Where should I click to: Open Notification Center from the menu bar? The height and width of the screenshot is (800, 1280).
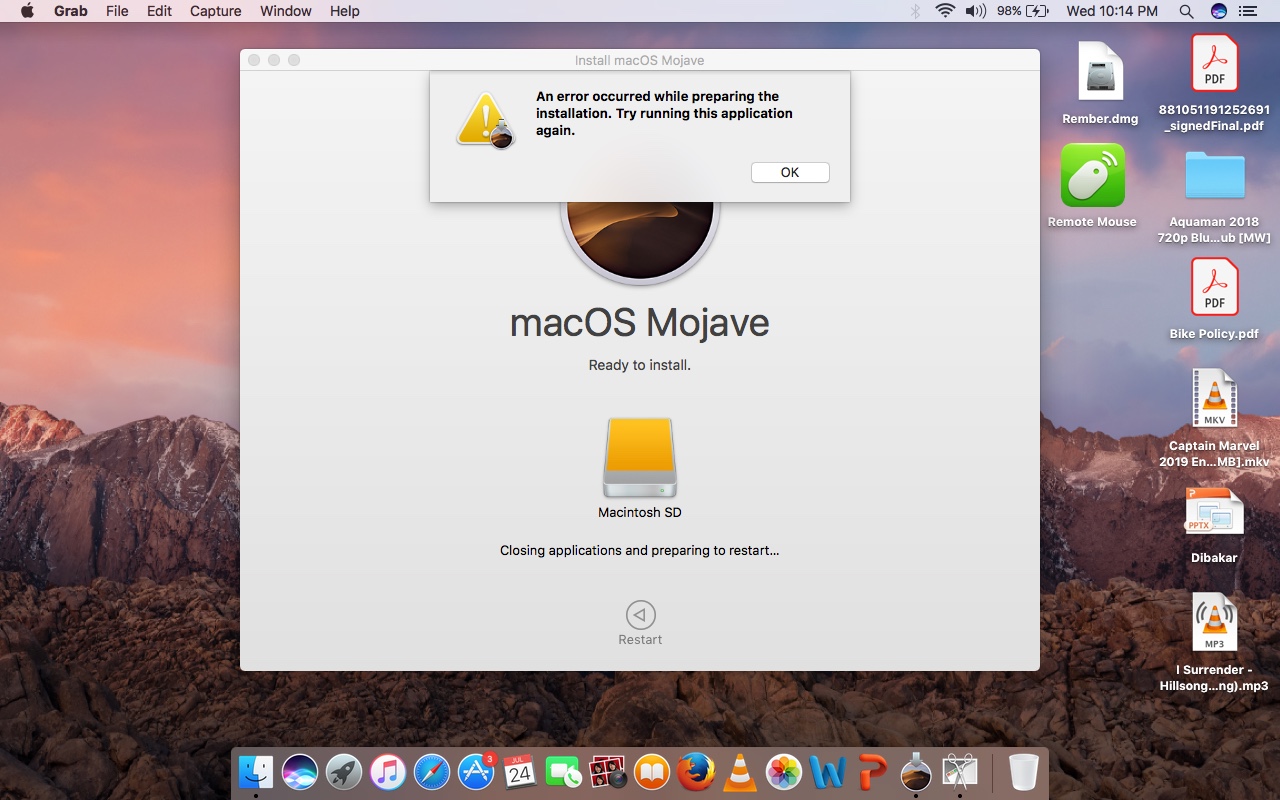tap(1246, 11)
